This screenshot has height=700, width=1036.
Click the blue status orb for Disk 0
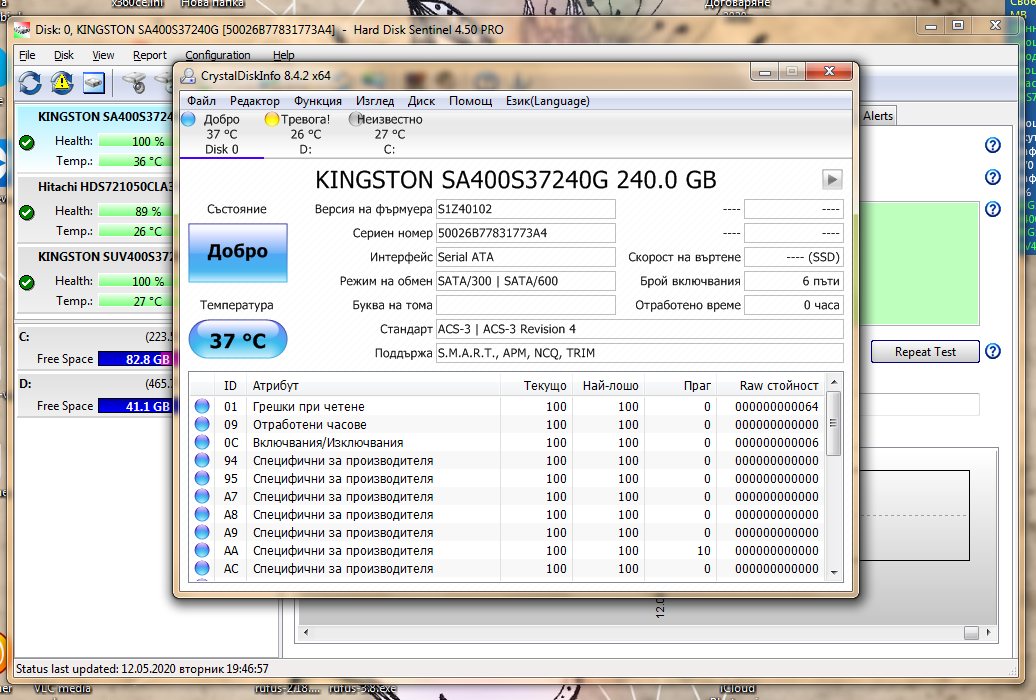click(x=189, y=119)
